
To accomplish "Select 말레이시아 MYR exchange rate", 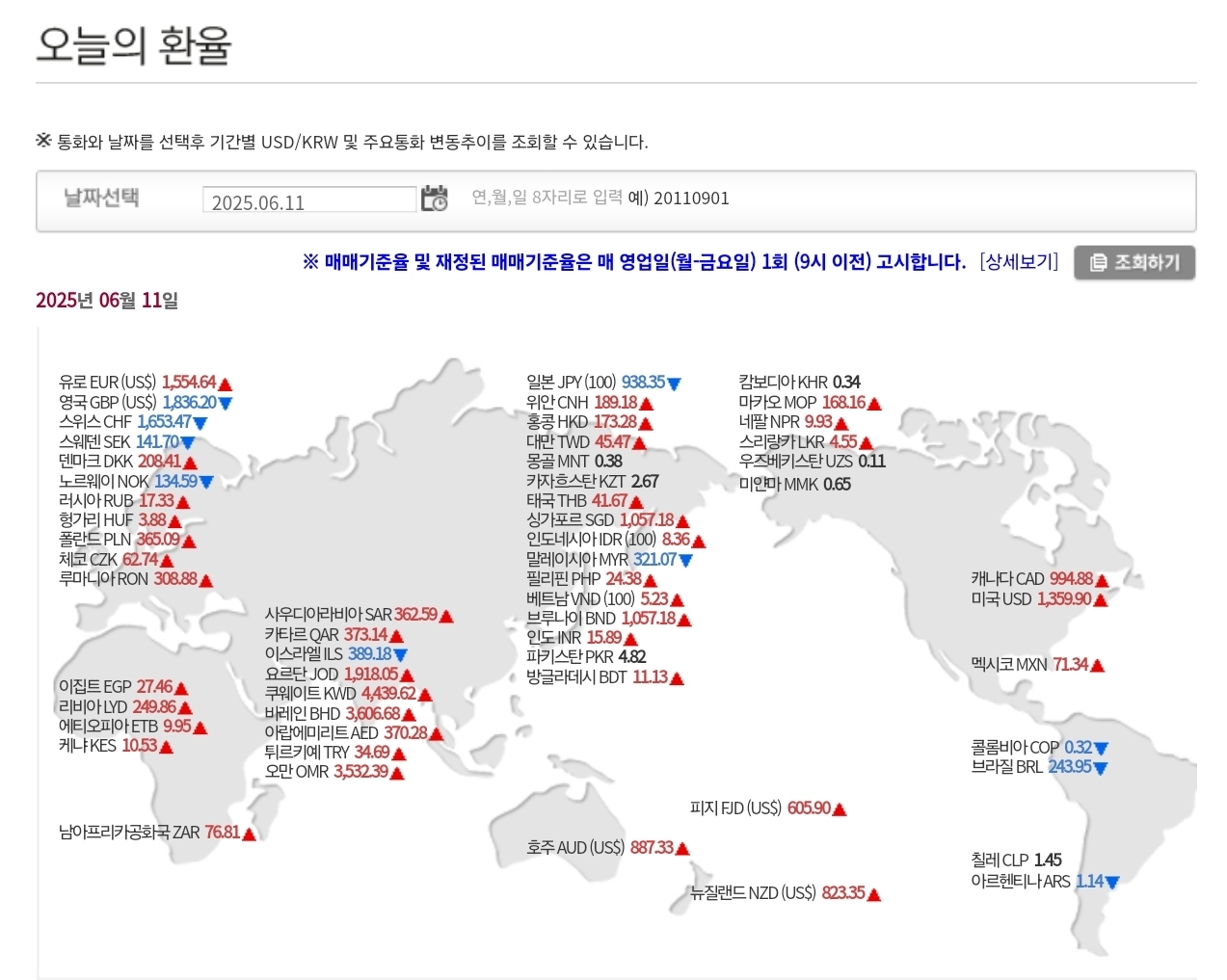I will 610,560.
